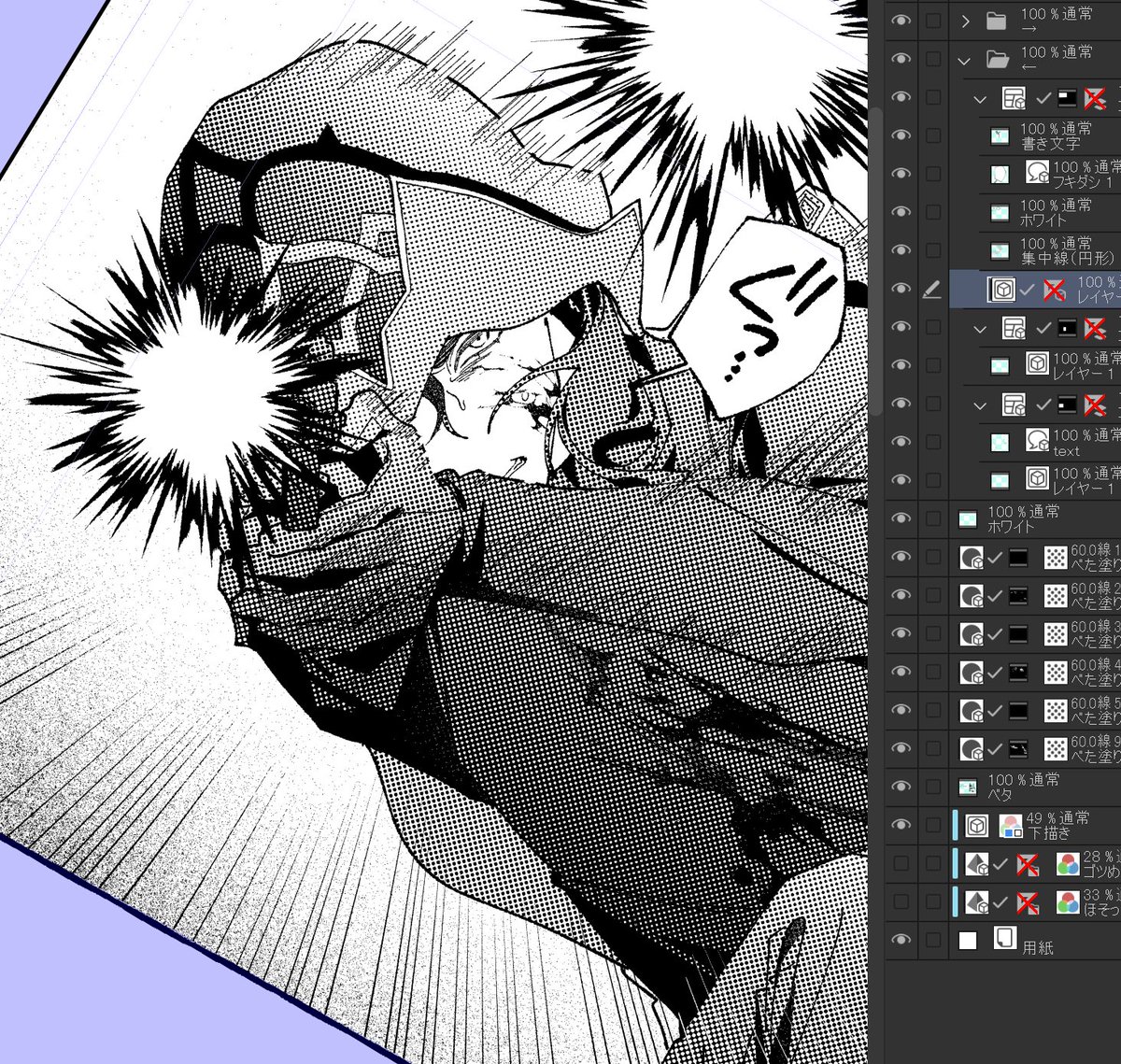Screen dimensions: 1121x1064
Task: Click red-crossed ruler icon on the highlighted layer
Action: (x=1055, y=290)
